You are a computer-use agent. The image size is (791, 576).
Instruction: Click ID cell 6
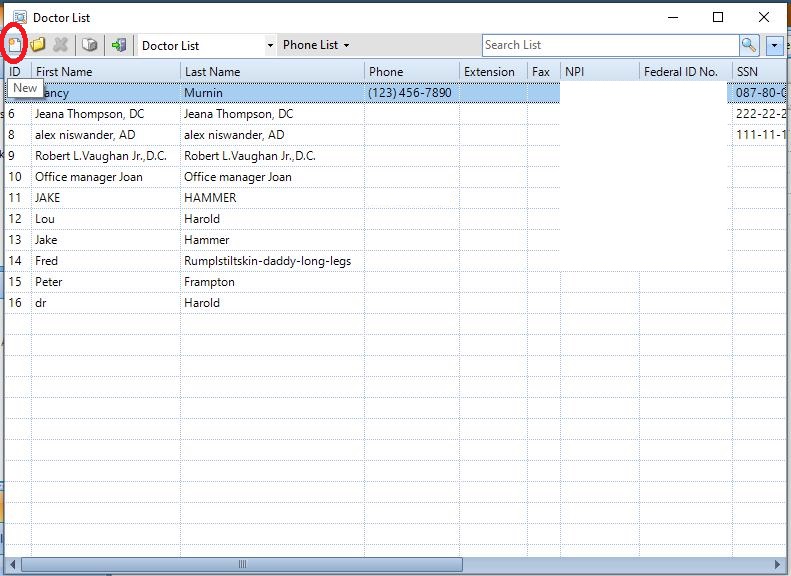[x=18, y=114]
